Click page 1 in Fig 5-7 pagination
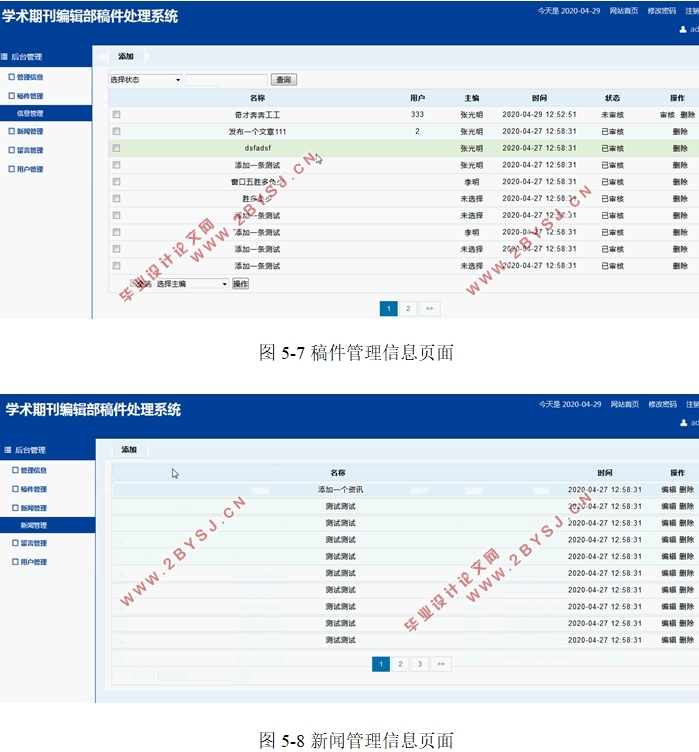The width and height of the screenshot is (699, 752). [389, 308]
